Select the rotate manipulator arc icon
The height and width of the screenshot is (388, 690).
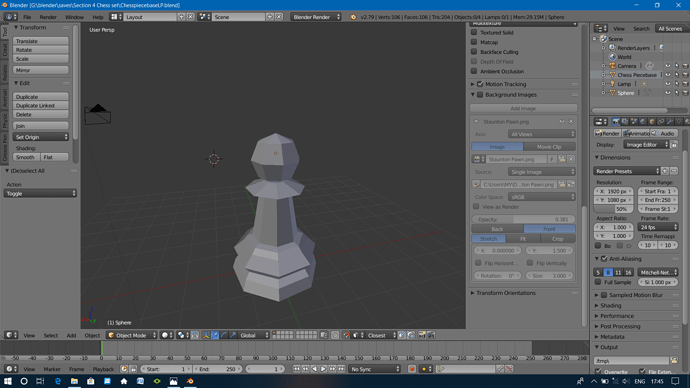coord(224,335)
